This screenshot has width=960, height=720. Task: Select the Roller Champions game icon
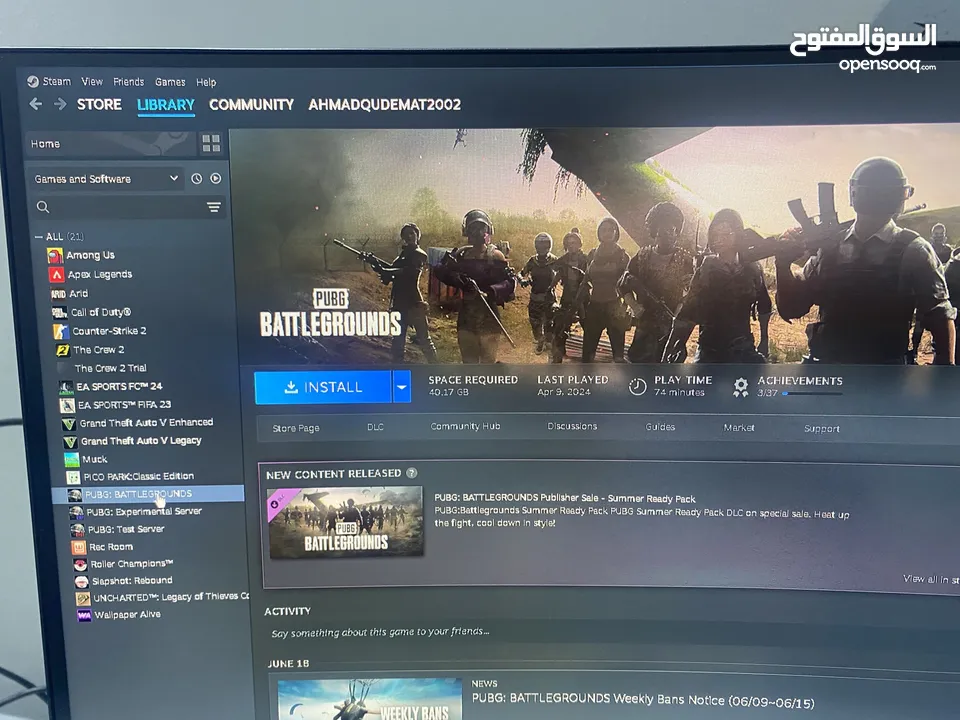point(80,564)
